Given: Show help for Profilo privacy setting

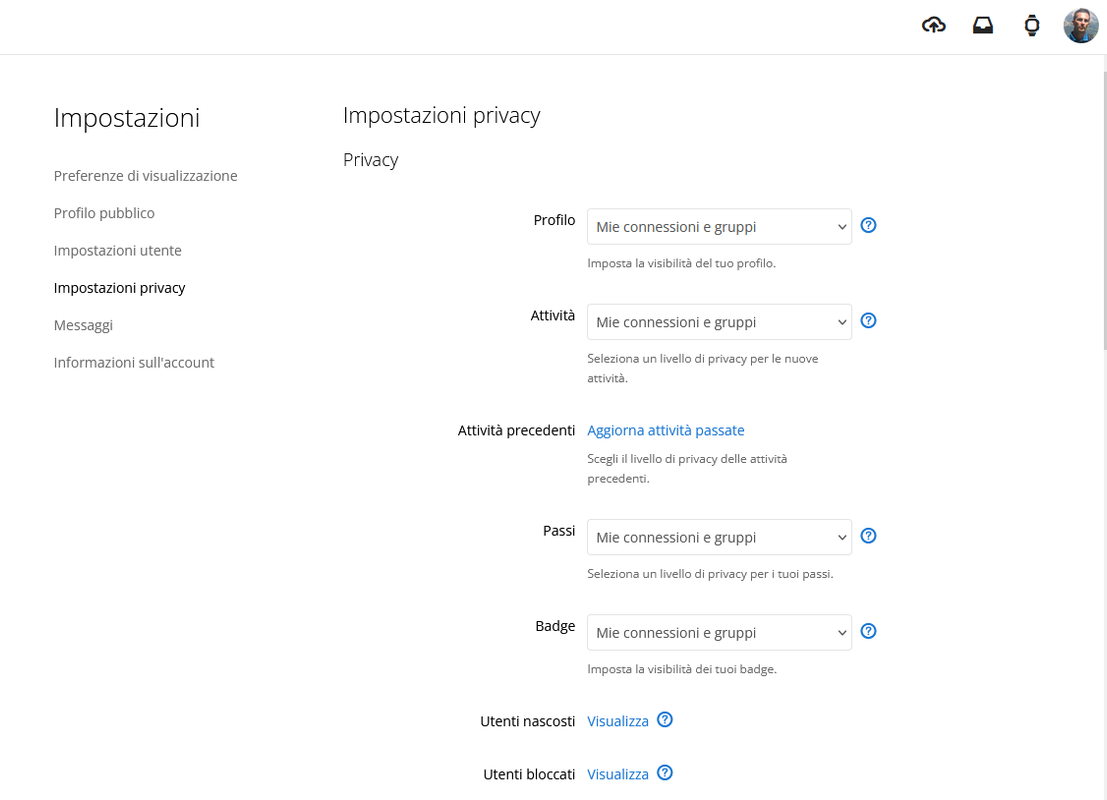Looking at the screenshot, I should coord(868,225).
